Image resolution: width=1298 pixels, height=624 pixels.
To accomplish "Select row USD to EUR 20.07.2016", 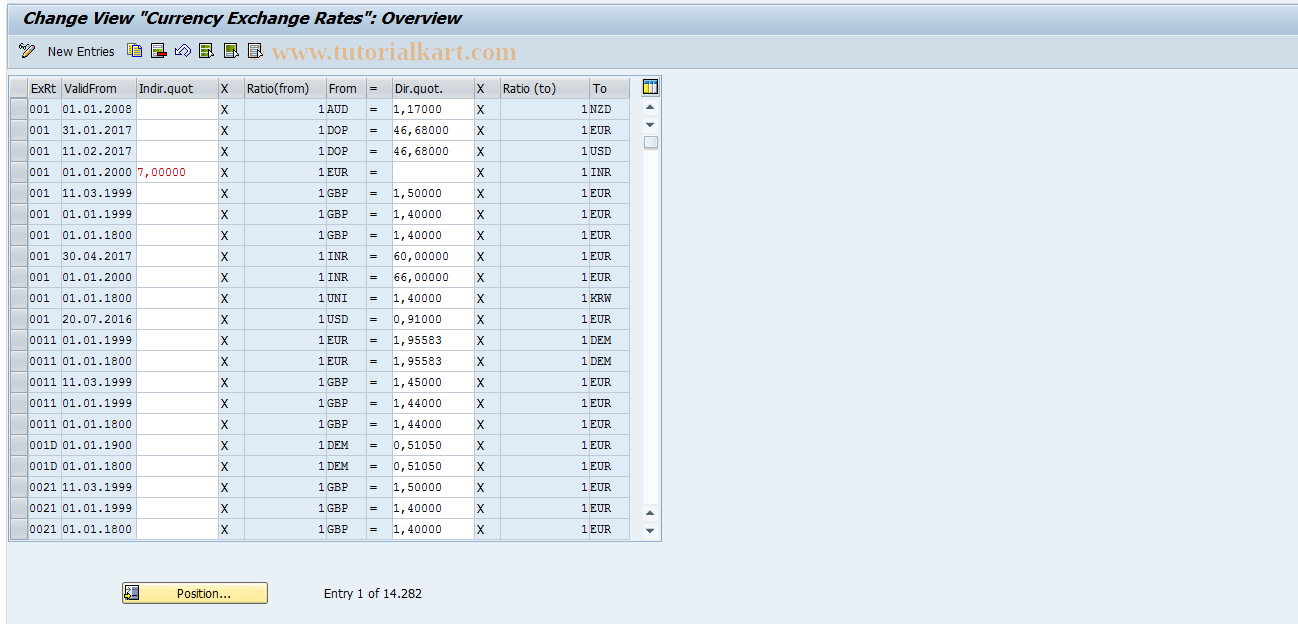I will click(19, 319).
